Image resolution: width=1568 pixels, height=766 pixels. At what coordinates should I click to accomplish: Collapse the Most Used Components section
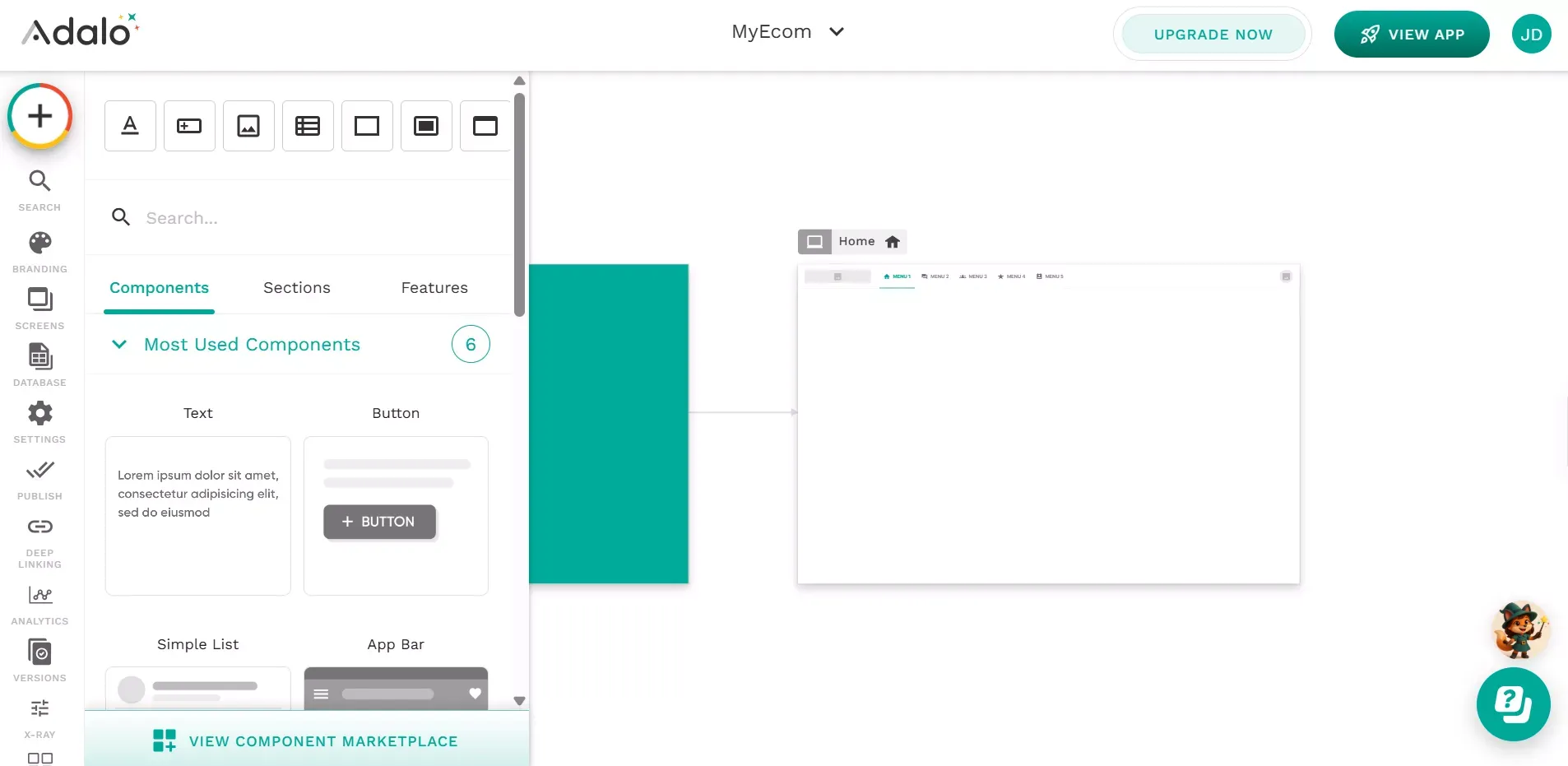[119, 345]
